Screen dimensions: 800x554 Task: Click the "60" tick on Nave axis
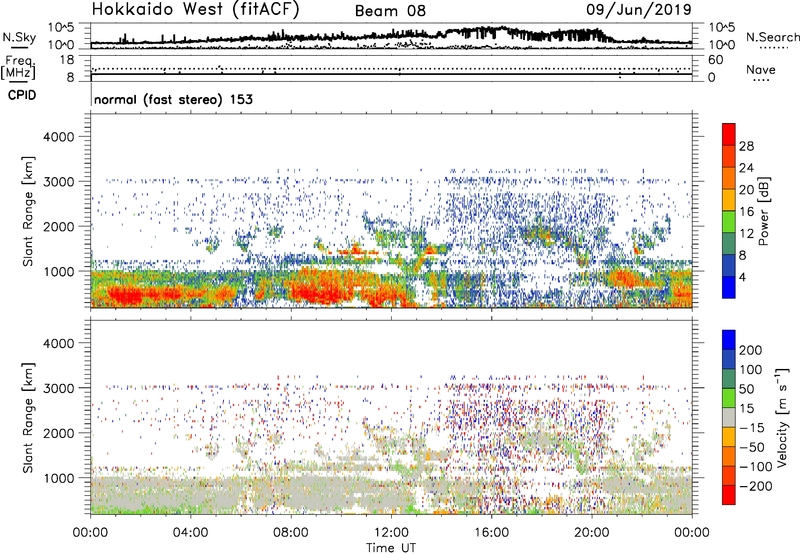pos(716,60)
